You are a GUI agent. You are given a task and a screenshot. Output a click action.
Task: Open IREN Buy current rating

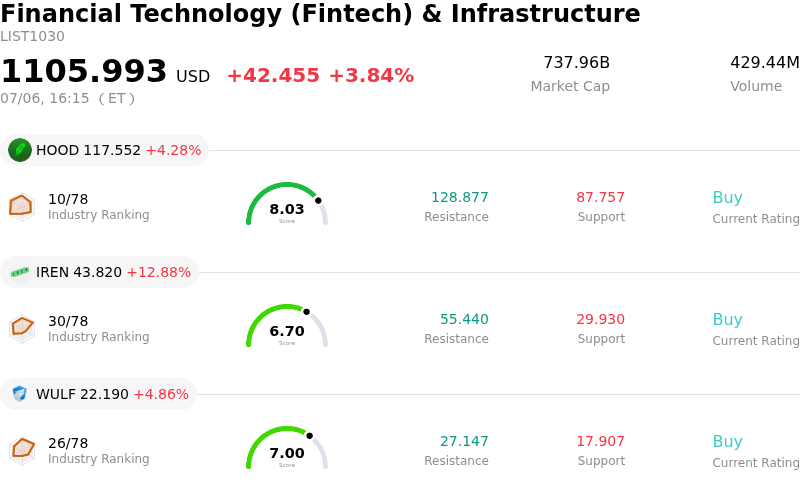click(728, 320)
